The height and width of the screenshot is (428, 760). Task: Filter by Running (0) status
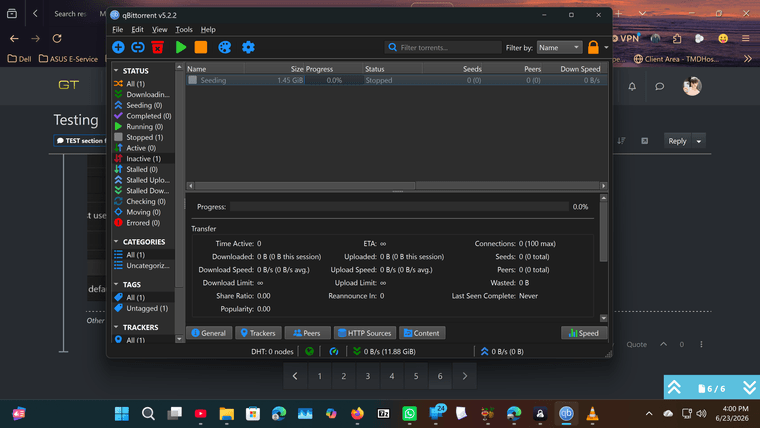pyautogui.click(x=144, y=127)
